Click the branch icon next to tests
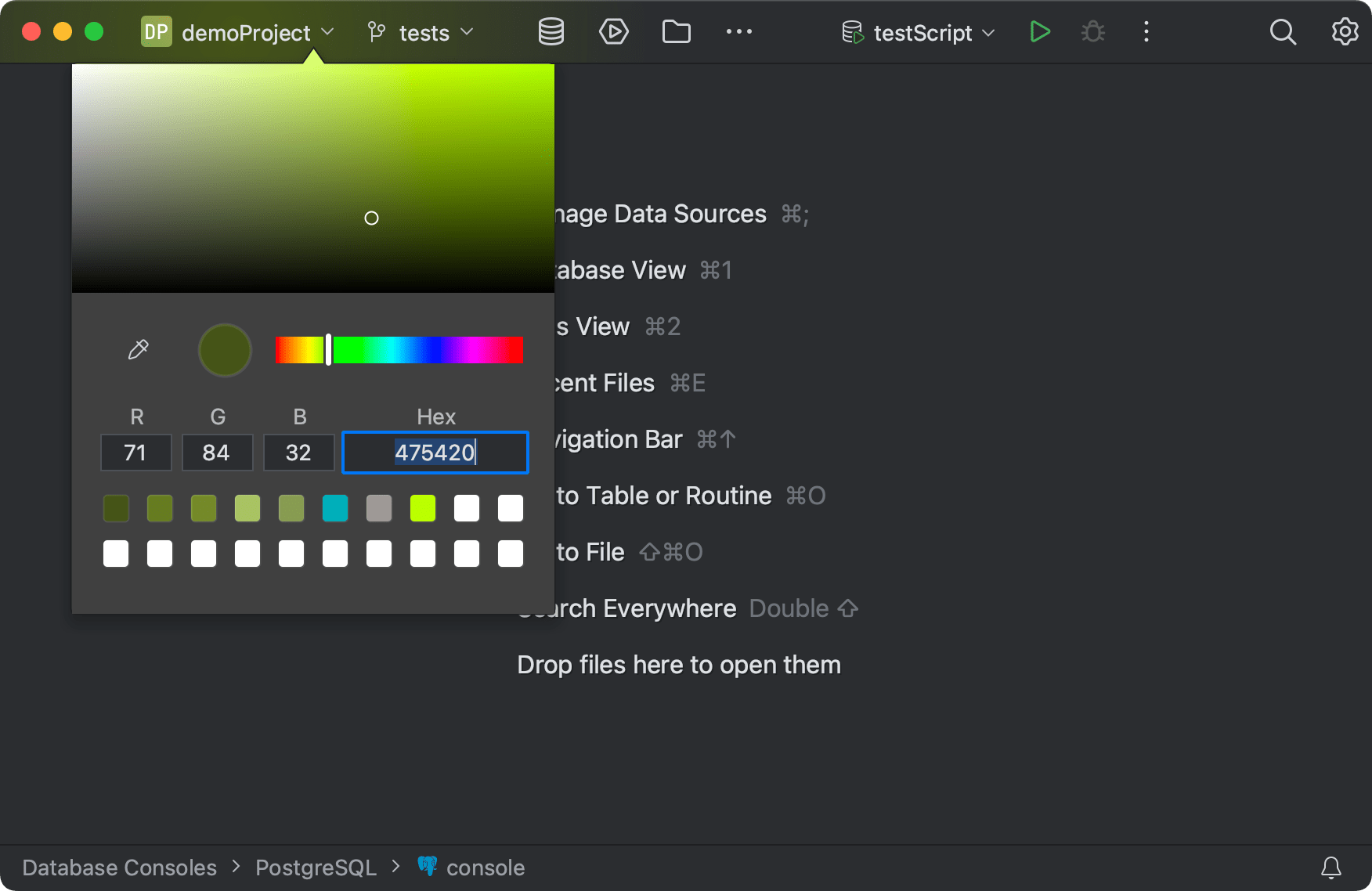The height and width of the screenshot is (891, 1372). [377, 32]
